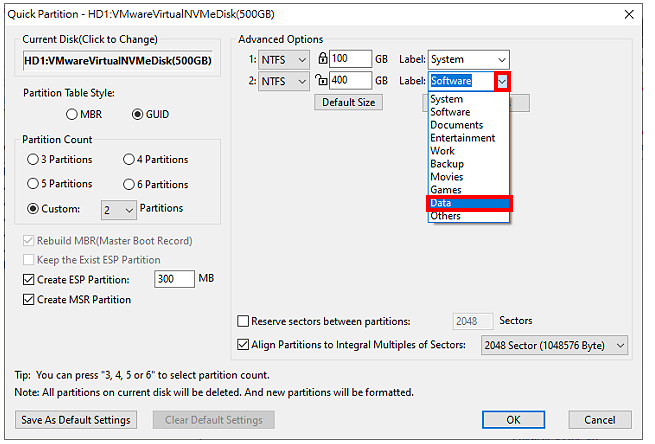
Task: Click partition 1 size field showing 100
Action: point(350,59)
